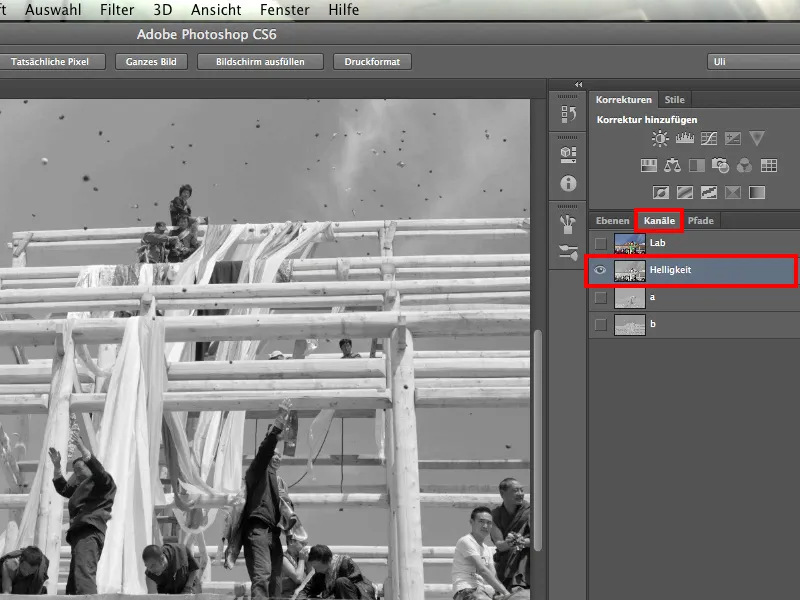Open the Properties panel icon
Viewport: 800px width, 600px height.
(568, 154)
